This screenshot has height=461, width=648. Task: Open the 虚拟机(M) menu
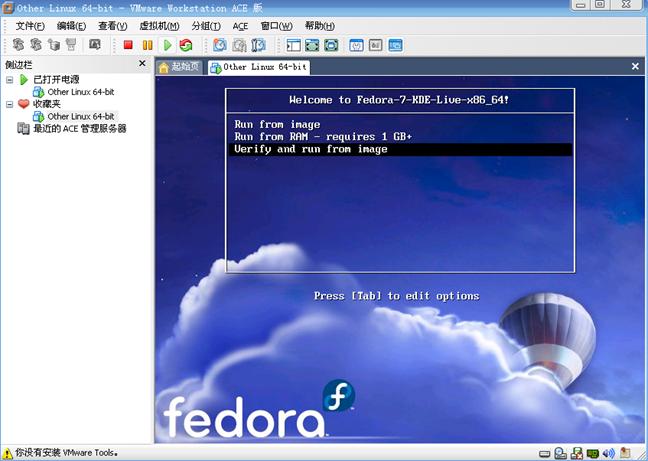click(x=159, y=26)
